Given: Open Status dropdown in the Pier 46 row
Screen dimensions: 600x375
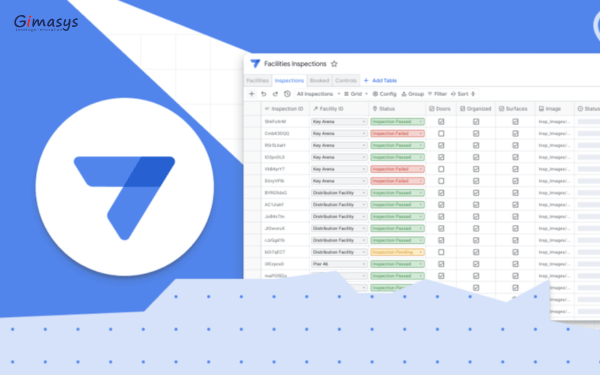Looking at the screenshot, I should tap(397, 264).
